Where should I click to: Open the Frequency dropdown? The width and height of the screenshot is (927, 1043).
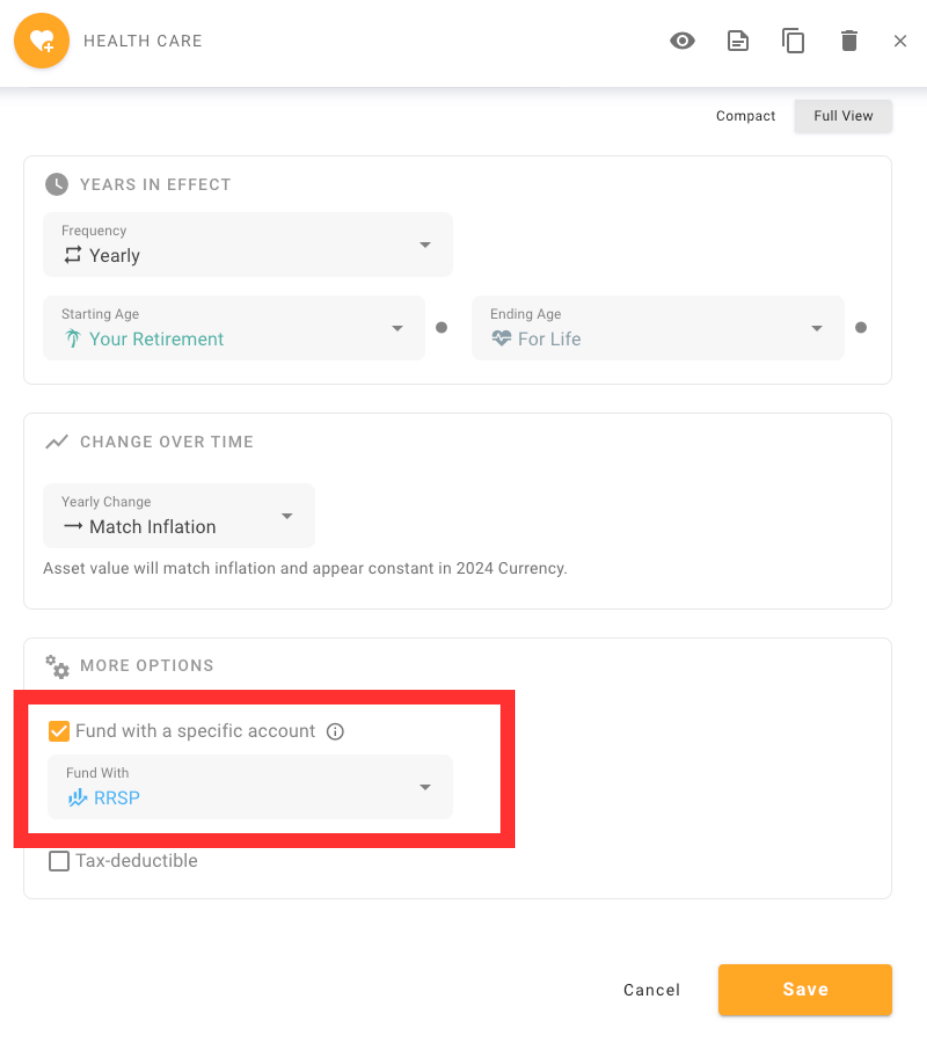[x=248, y=245]
